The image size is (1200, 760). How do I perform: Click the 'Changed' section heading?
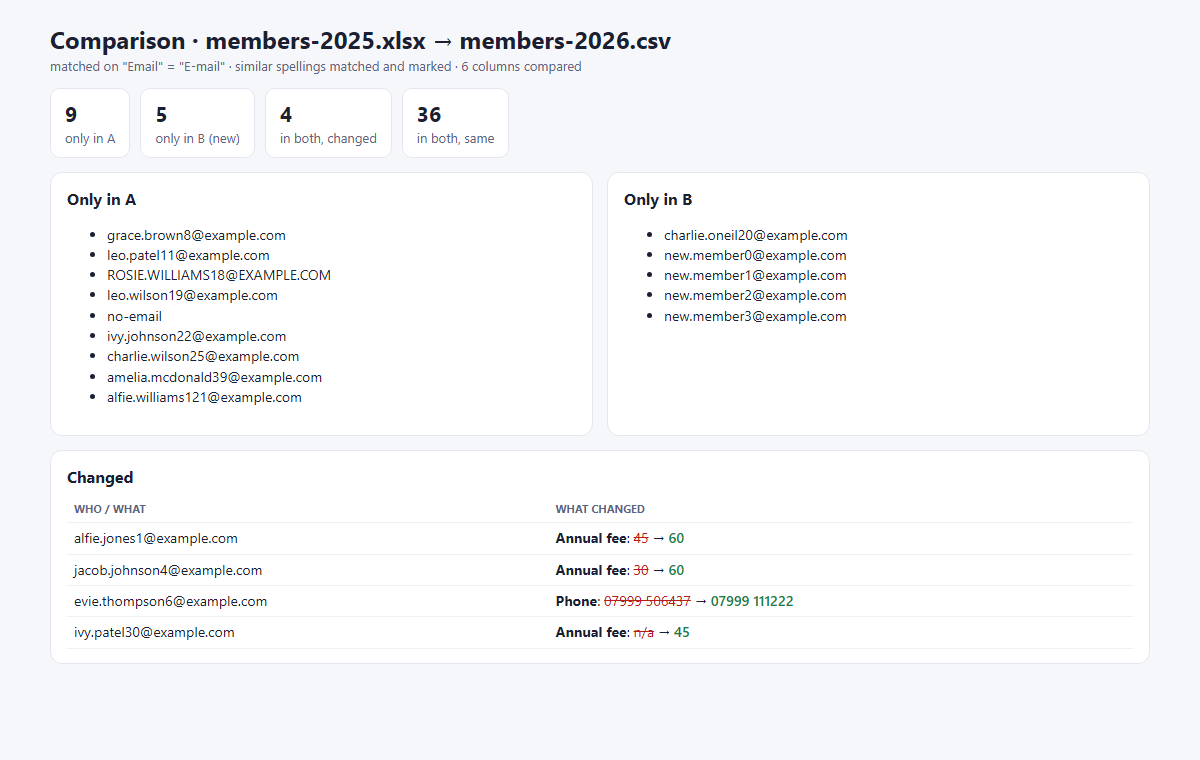coord(100,477)
